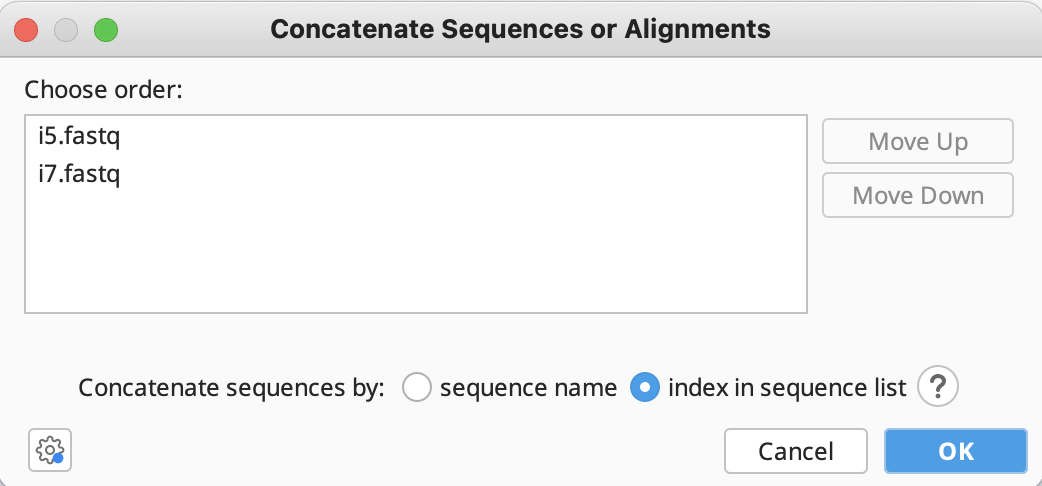Click the "Choose order:" label
The image size is (1042, 486).
103,89
